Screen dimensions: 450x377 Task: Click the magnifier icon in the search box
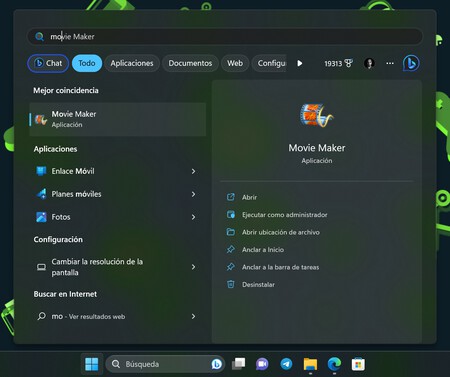pos(39,36)
